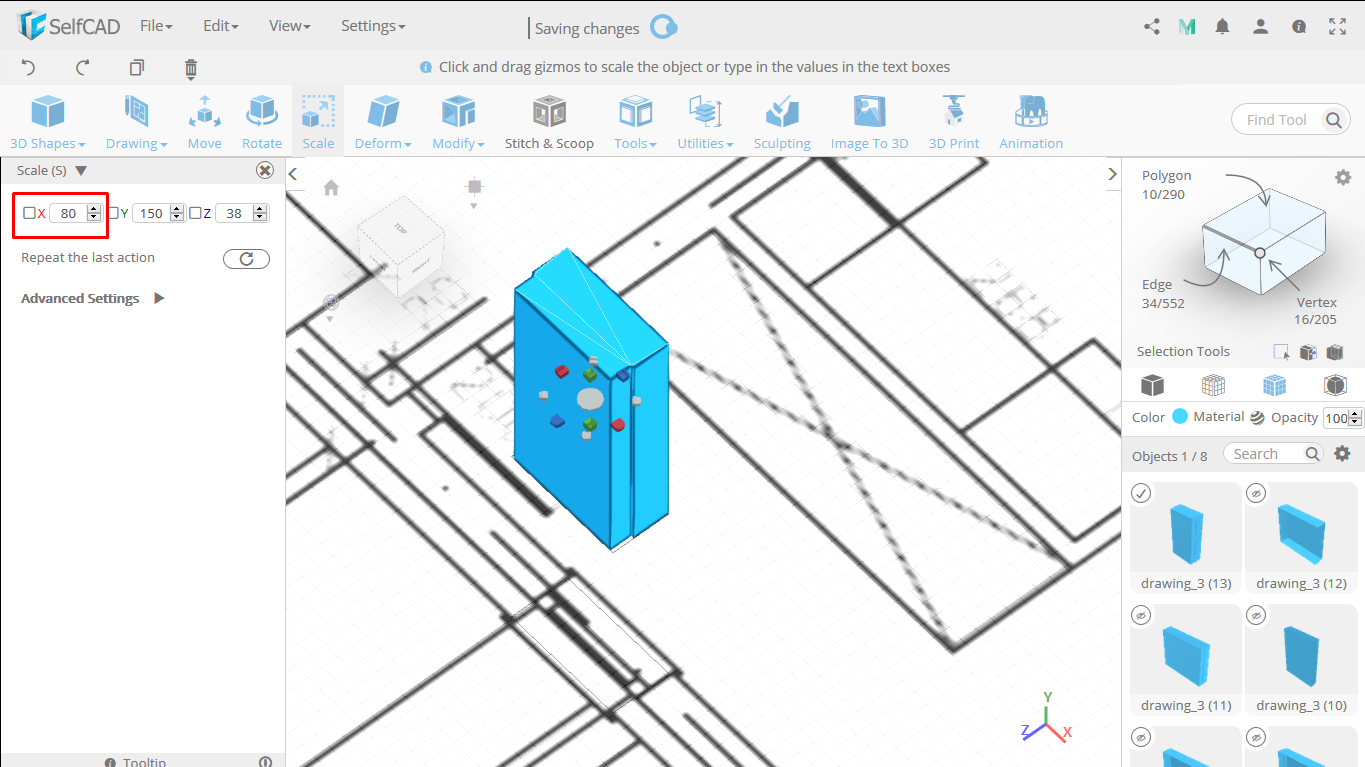1365x767 pixels.
Task: Open the green M marketplace icon
Action: tap(1187, 27)
